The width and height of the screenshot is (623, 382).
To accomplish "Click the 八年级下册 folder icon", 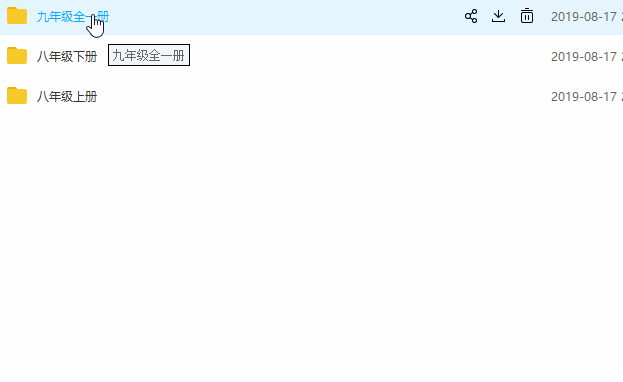I will coord(17,56).
